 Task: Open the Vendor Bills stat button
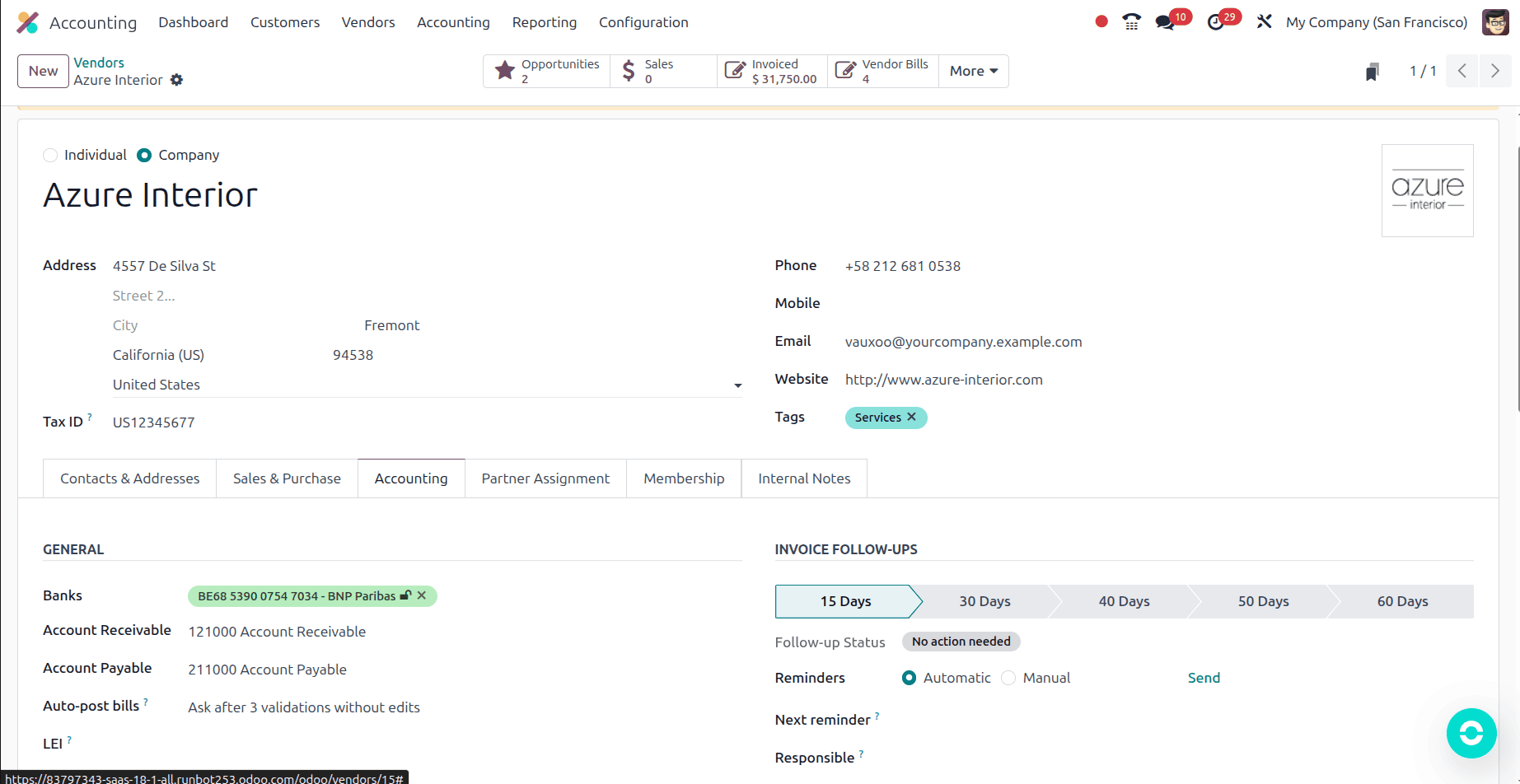(882, 71)
